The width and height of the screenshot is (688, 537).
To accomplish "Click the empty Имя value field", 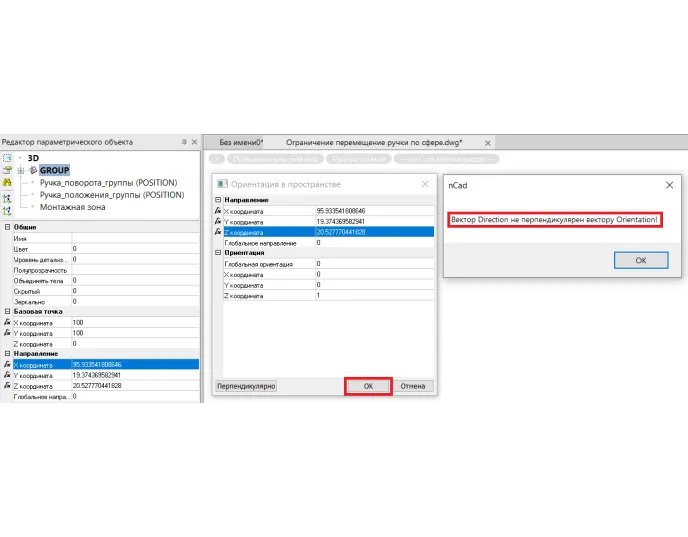I will (x=135, y=238).
